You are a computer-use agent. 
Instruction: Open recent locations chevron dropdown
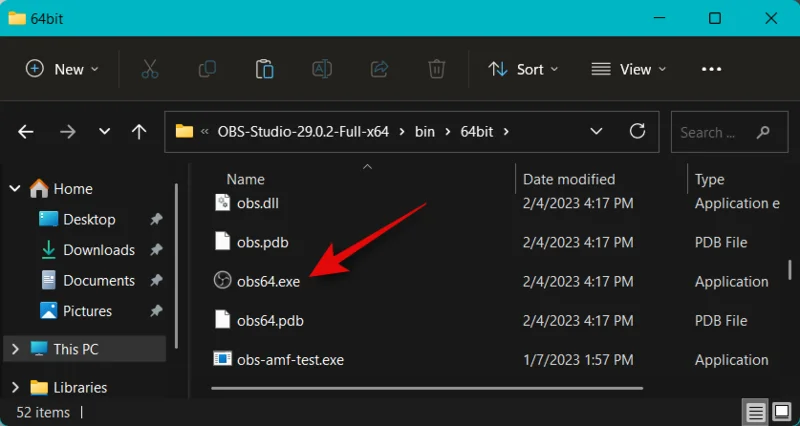(105, 132)
